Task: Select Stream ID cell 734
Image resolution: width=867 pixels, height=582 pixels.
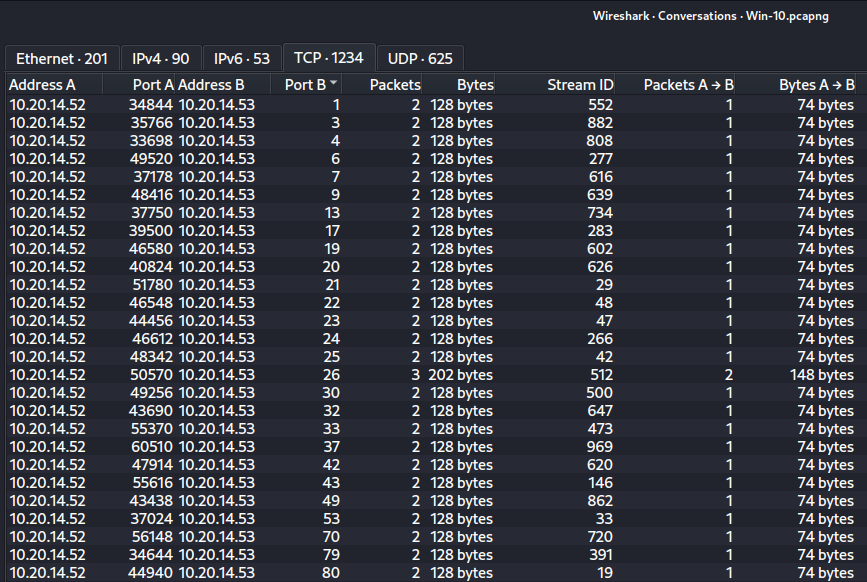Action: (600, 213)
